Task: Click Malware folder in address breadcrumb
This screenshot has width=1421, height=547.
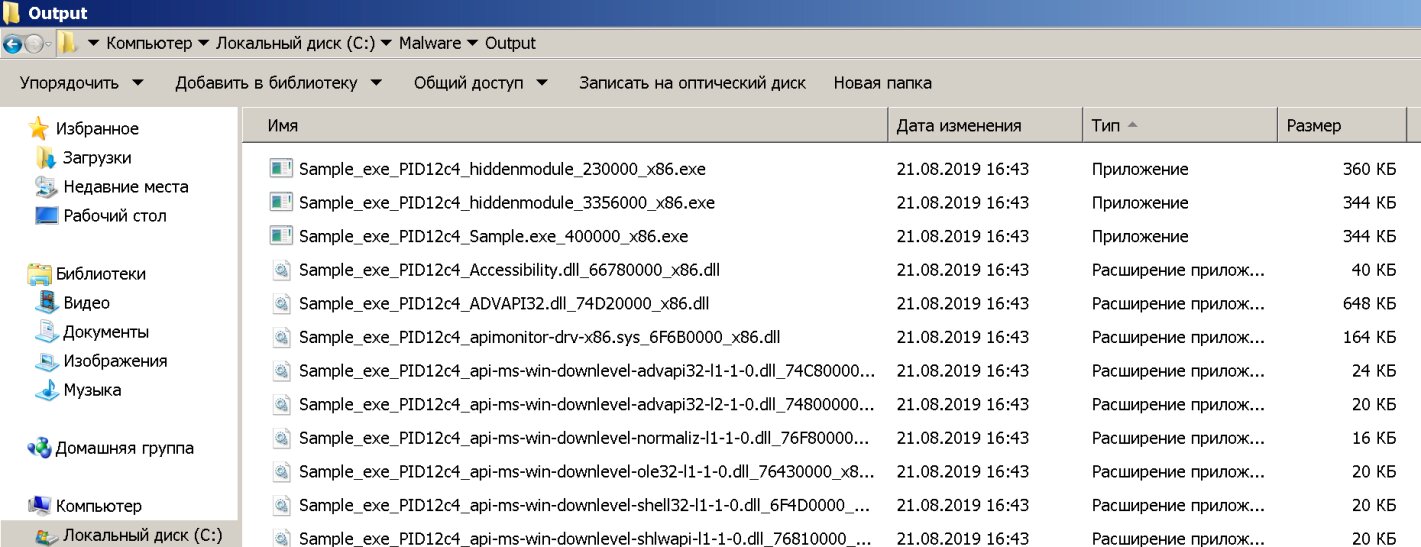Action: coord(430,43)
